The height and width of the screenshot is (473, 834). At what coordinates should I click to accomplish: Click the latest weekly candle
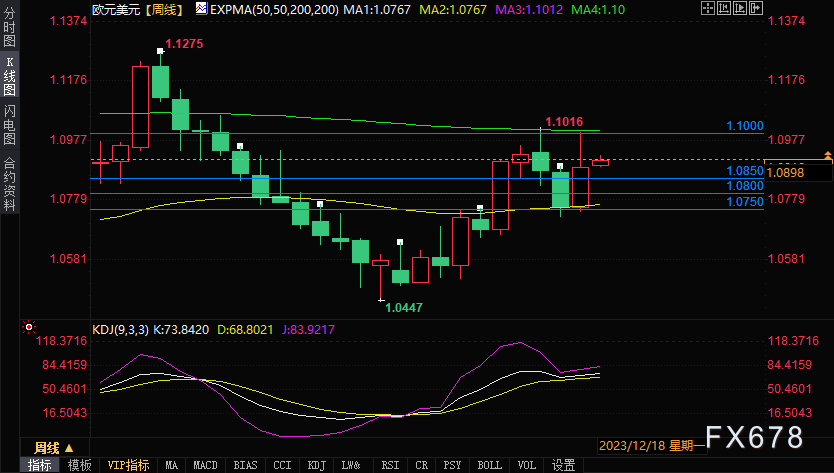tap(601, 162)
